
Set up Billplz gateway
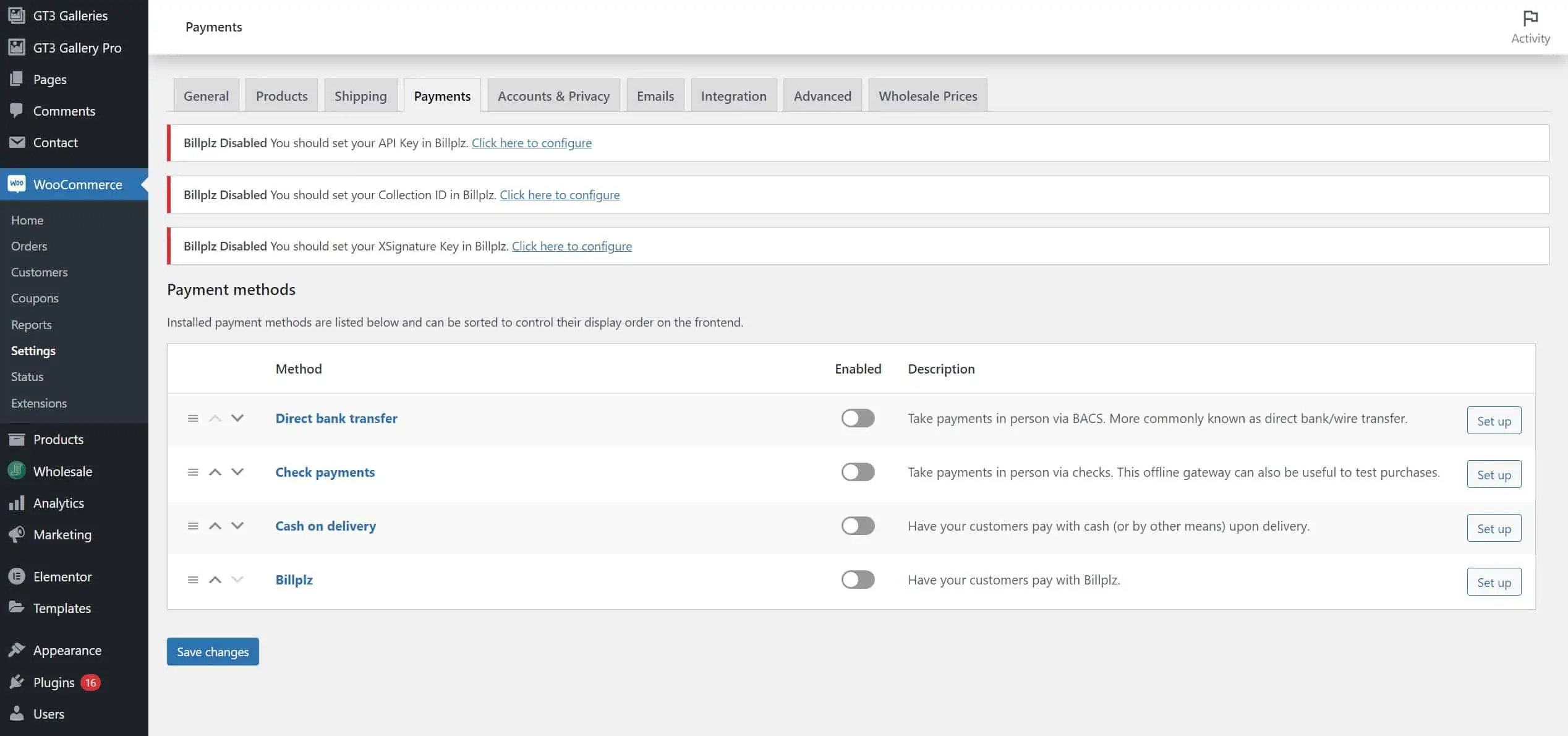(x=1494, y=582)
